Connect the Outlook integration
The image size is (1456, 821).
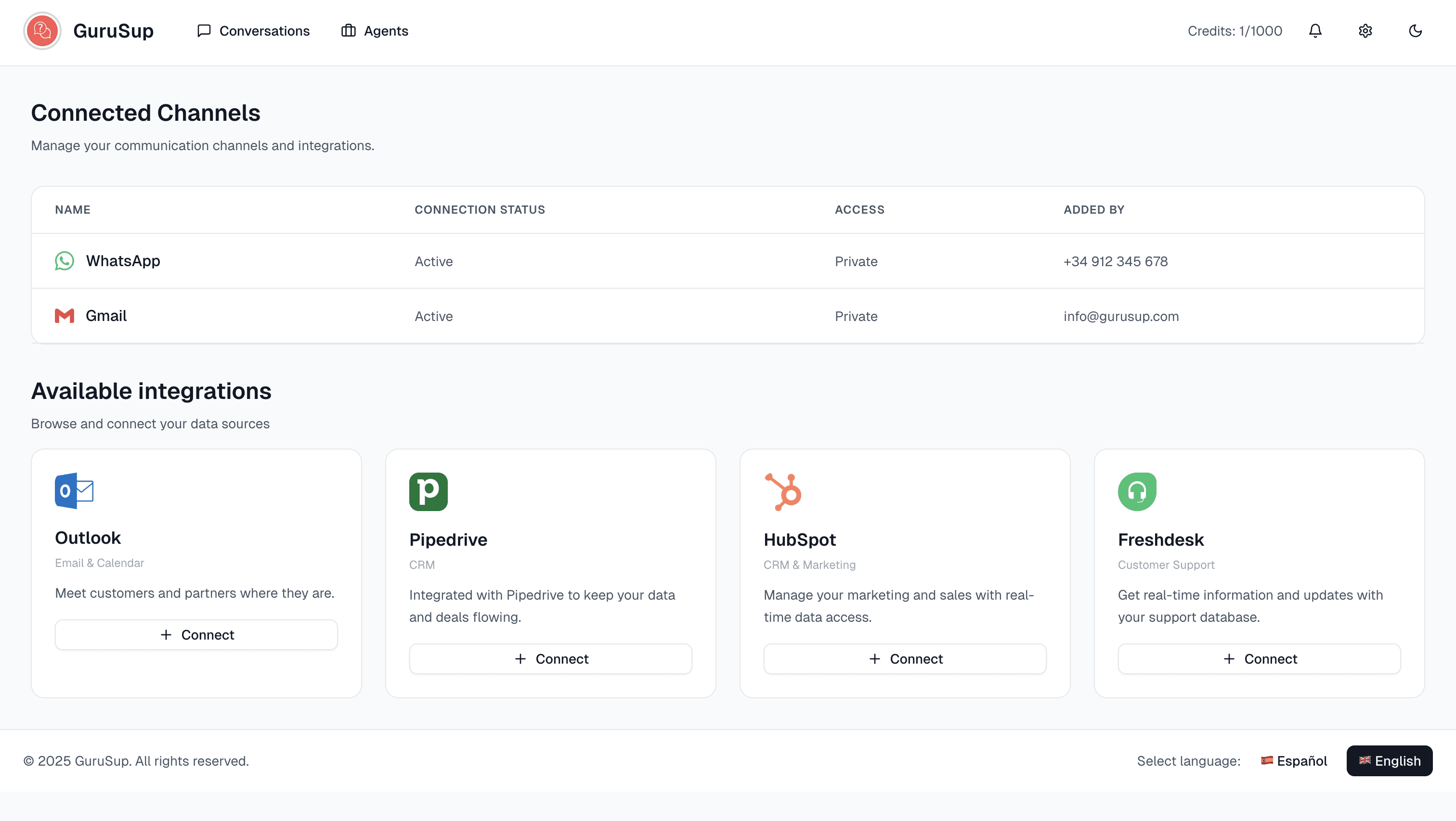coord(196,635)
